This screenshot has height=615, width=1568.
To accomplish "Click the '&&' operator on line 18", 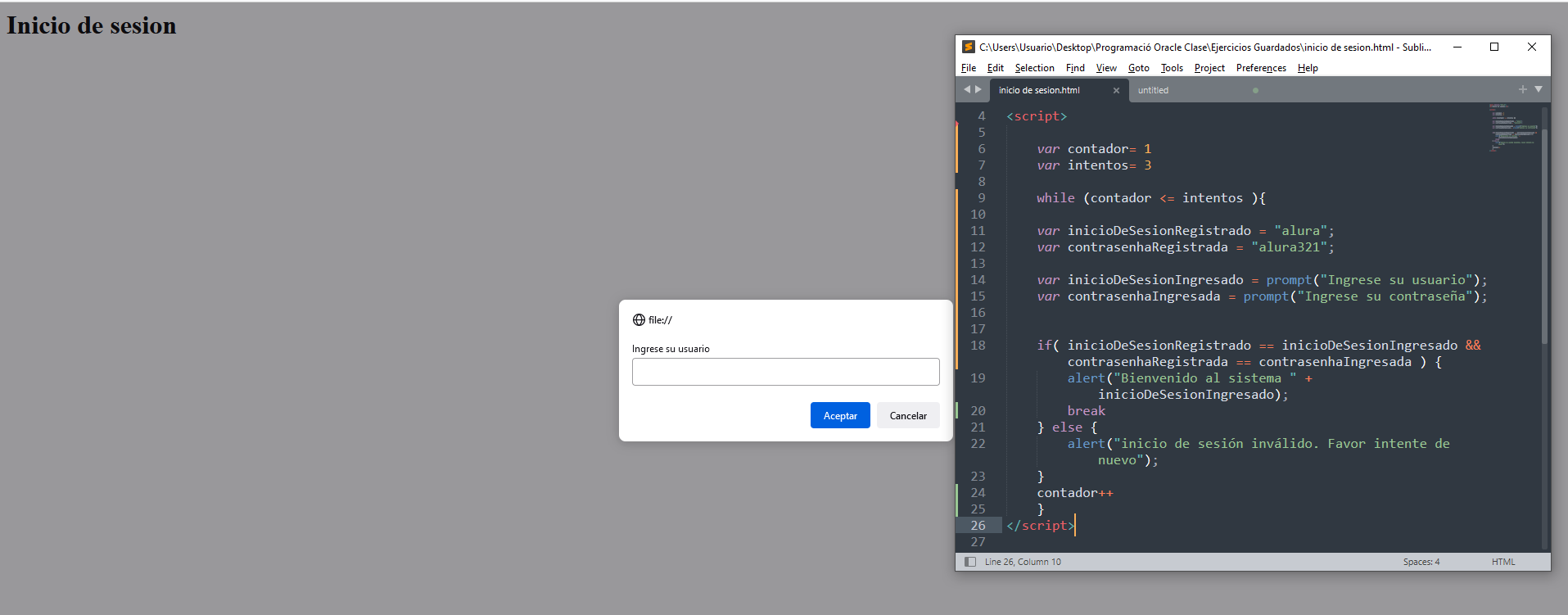I will pos(1473,346).
